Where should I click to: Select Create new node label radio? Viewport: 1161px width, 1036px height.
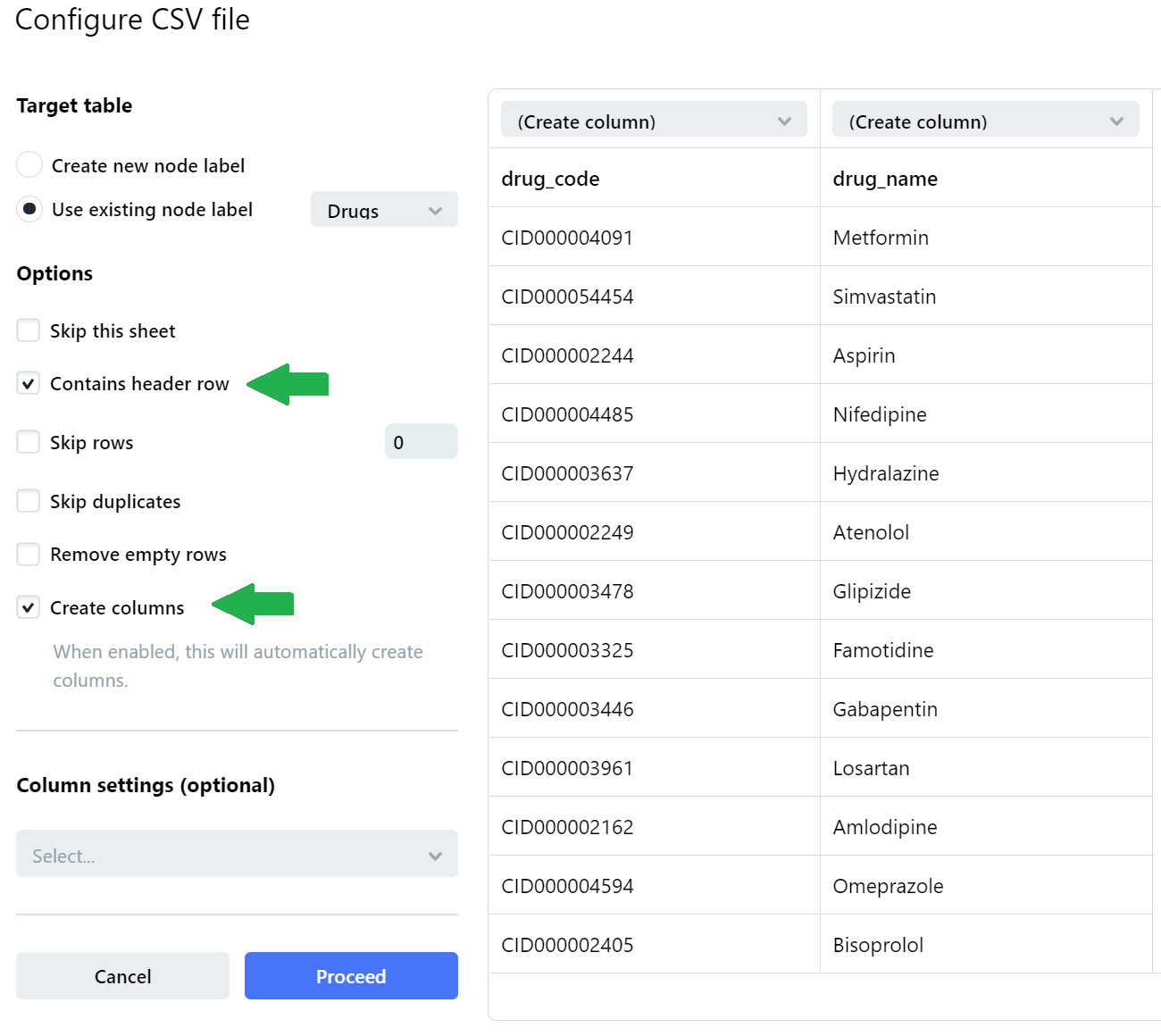(29, 165)
